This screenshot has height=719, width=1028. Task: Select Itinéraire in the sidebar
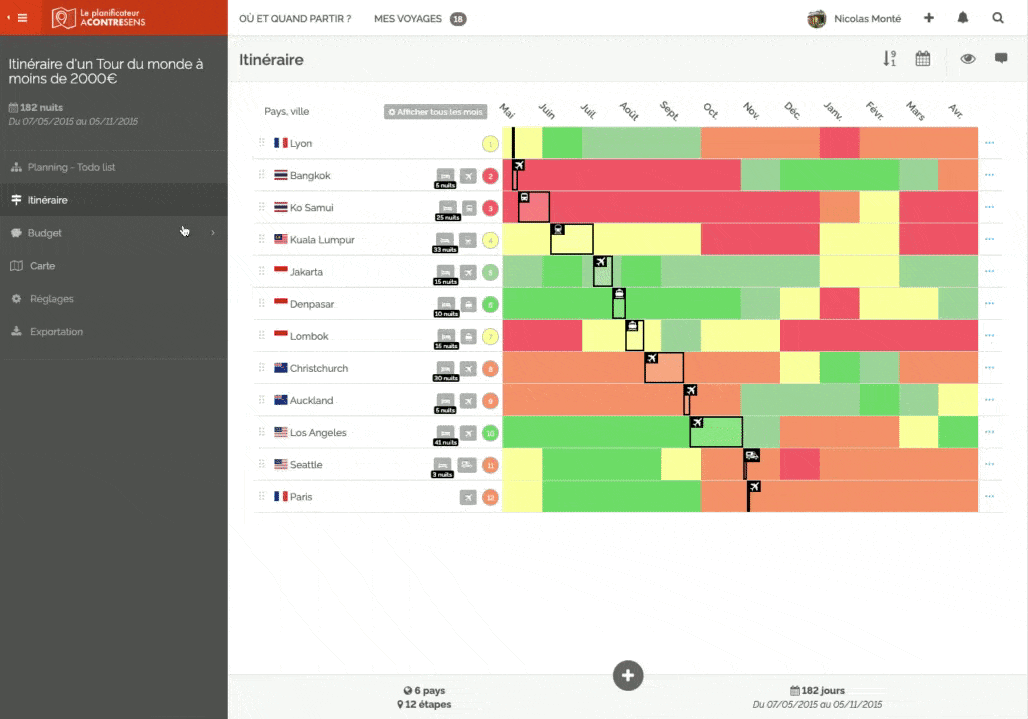(x=113, y=200)
